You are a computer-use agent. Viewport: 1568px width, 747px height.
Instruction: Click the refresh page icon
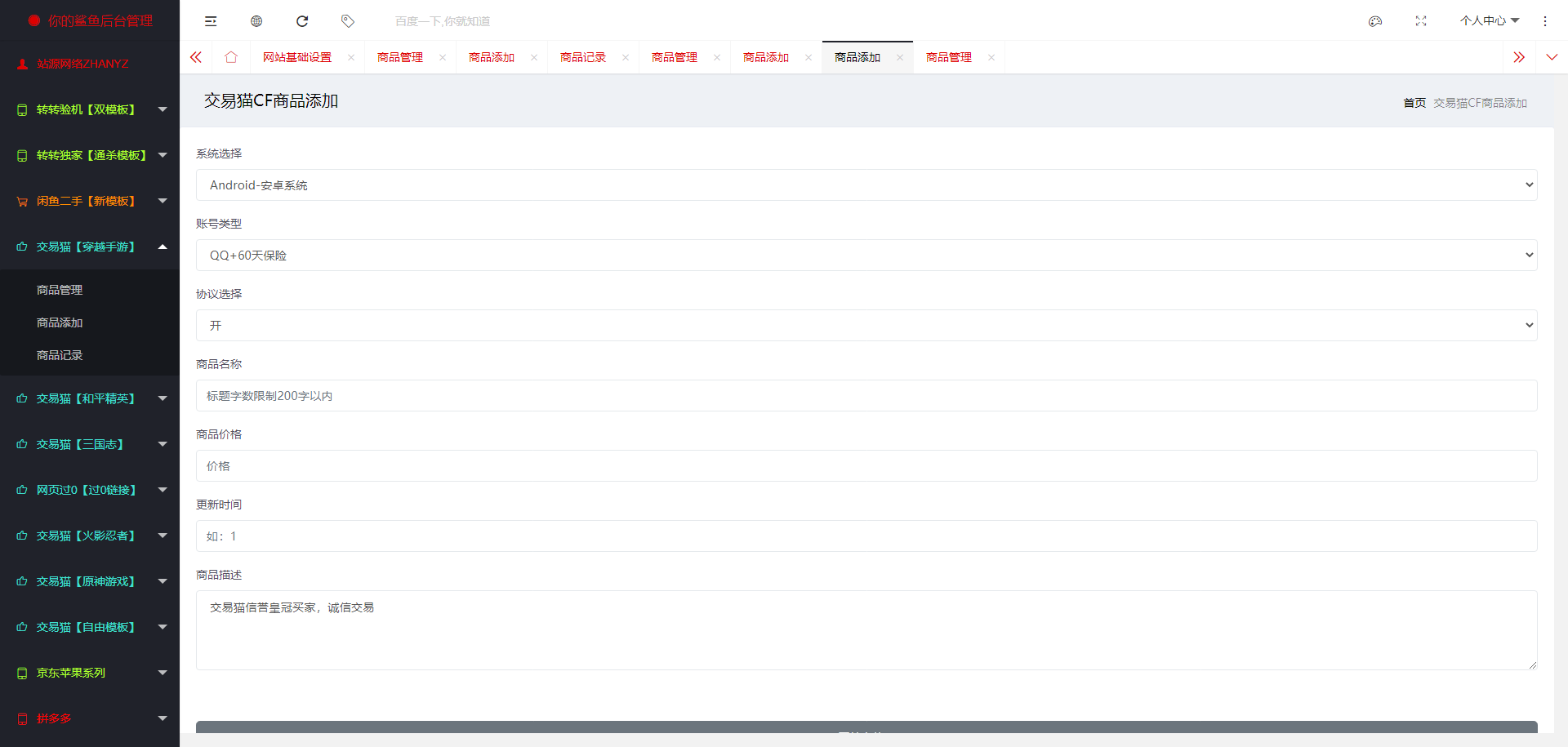pyautogui.click(x=302, y=21)
